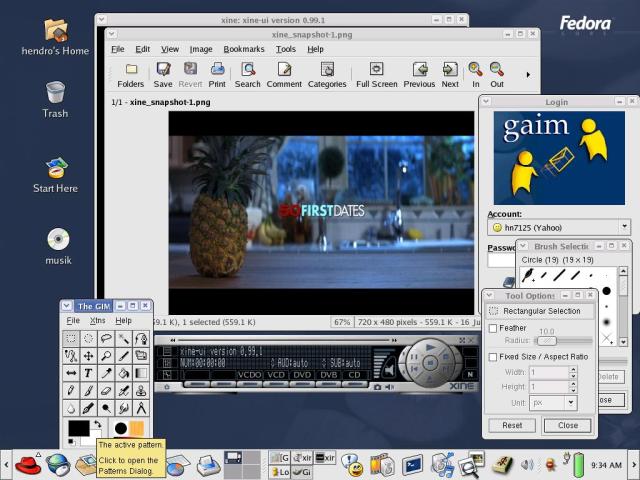
Task: Open the Xtns menu in GIMP
Action: click(x=98, y=321)
